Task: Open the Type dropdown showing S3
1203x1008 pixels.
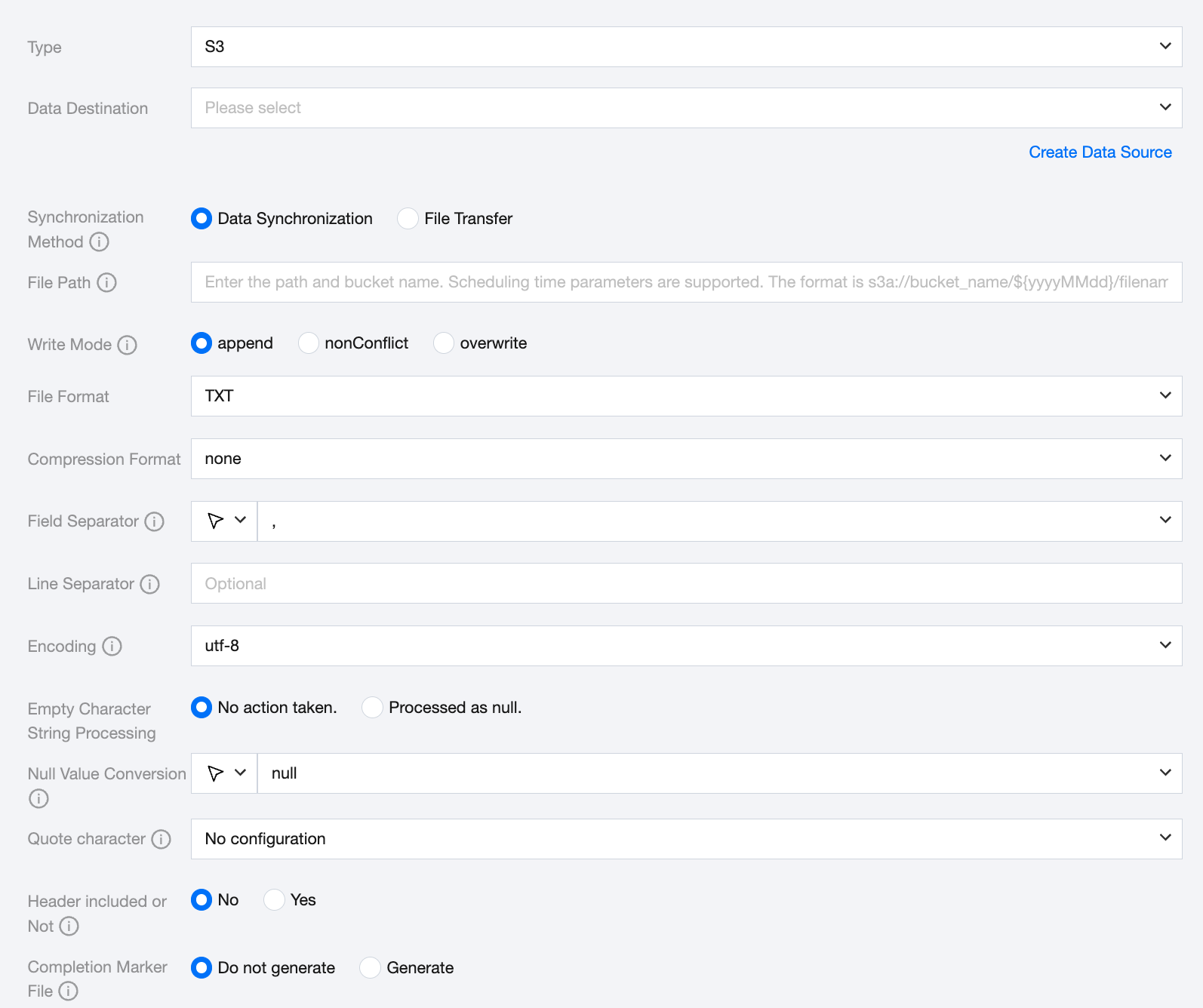Action: coord(685,47)
